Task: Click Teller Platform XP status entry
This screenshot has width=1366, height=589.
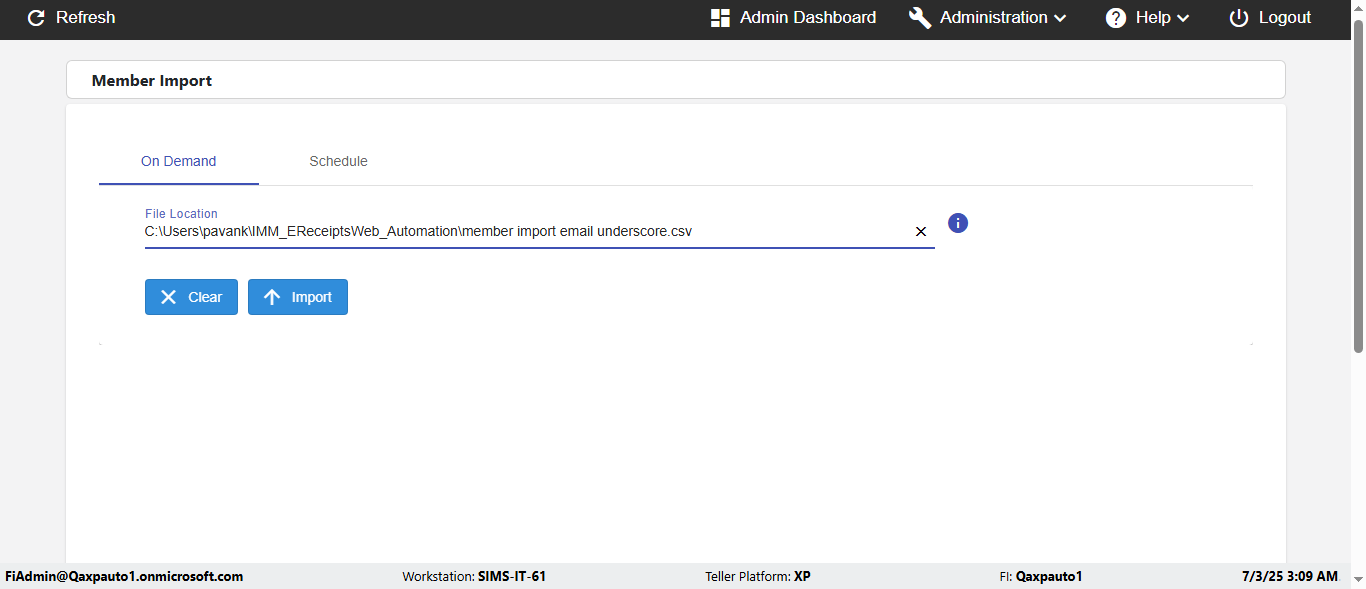Action: coord(758,577)
